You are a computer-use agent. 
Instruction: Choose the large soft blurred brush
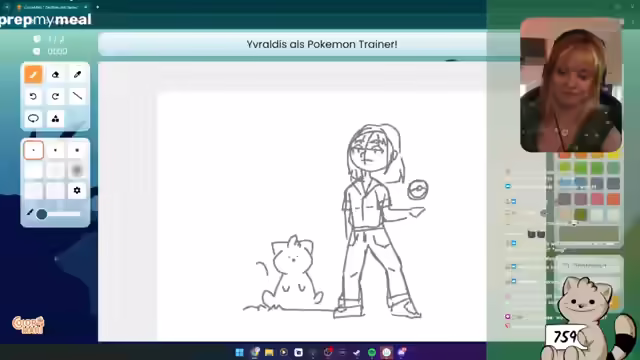tap(77, 170)
